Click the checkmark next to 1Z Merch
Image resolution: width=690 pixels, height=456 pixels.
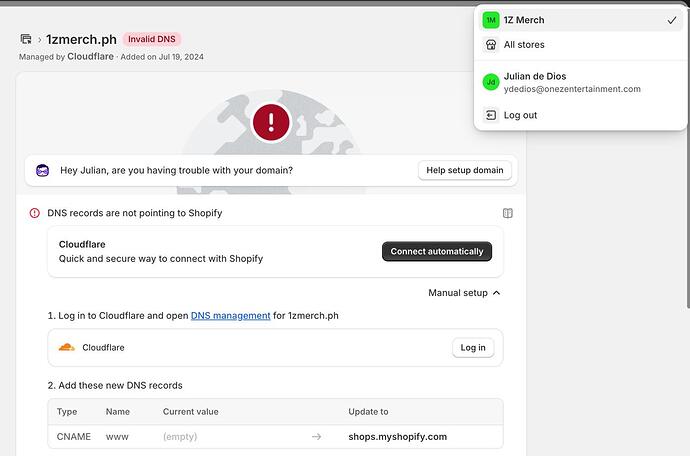click(x=672, y=20)
